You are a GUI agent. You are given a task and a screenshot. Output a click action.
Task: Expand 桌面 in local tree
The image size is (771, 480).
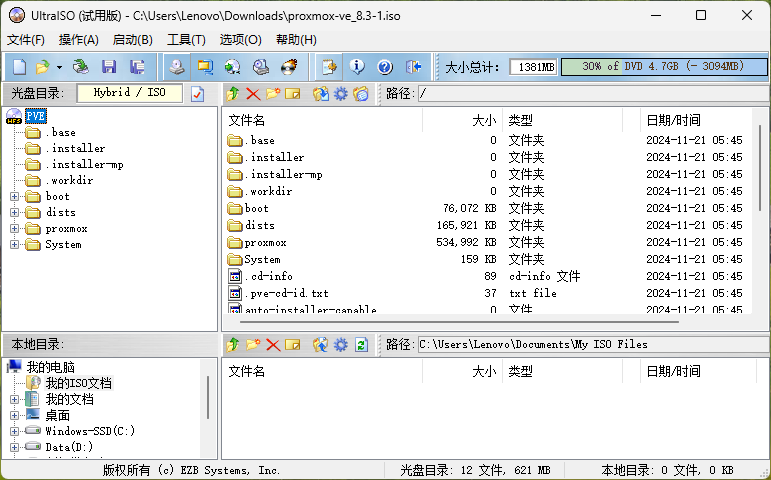pos(14,416)
